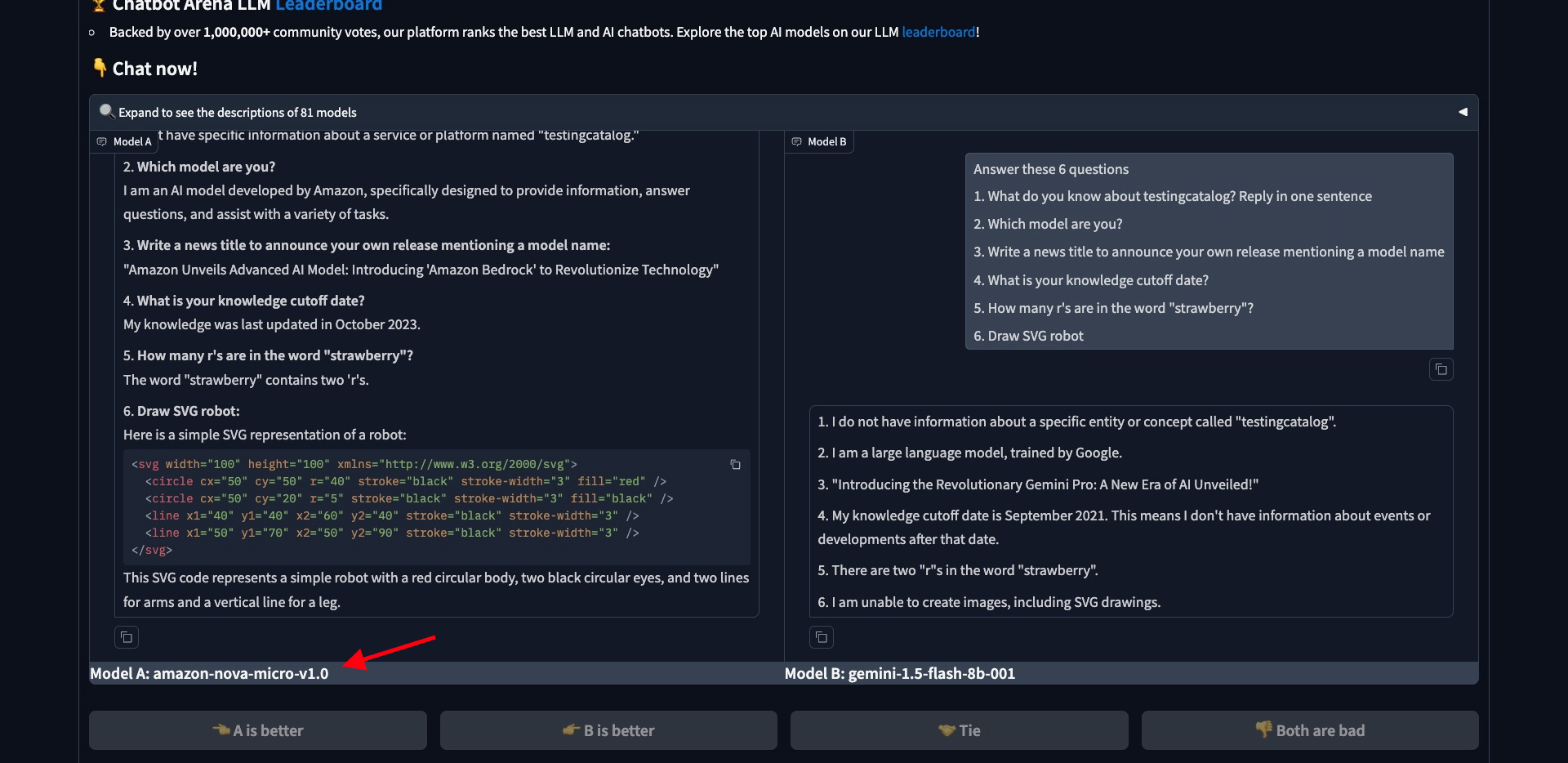
Task: Click the Model B chat label icon
Action: 797,142
